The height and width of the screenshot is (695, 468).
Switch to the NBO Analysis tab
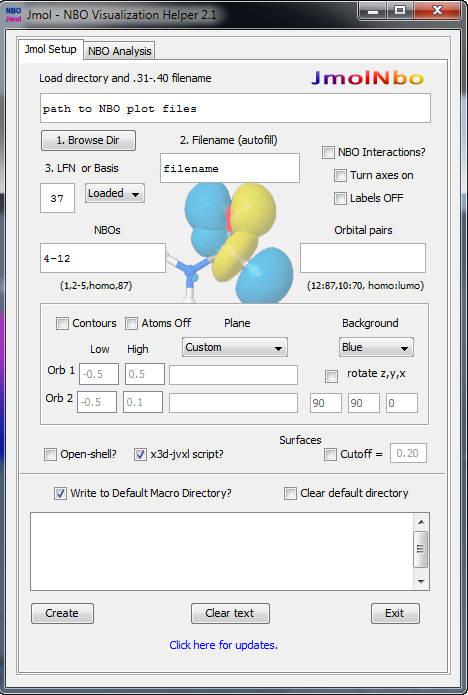(x=119, y=51)
